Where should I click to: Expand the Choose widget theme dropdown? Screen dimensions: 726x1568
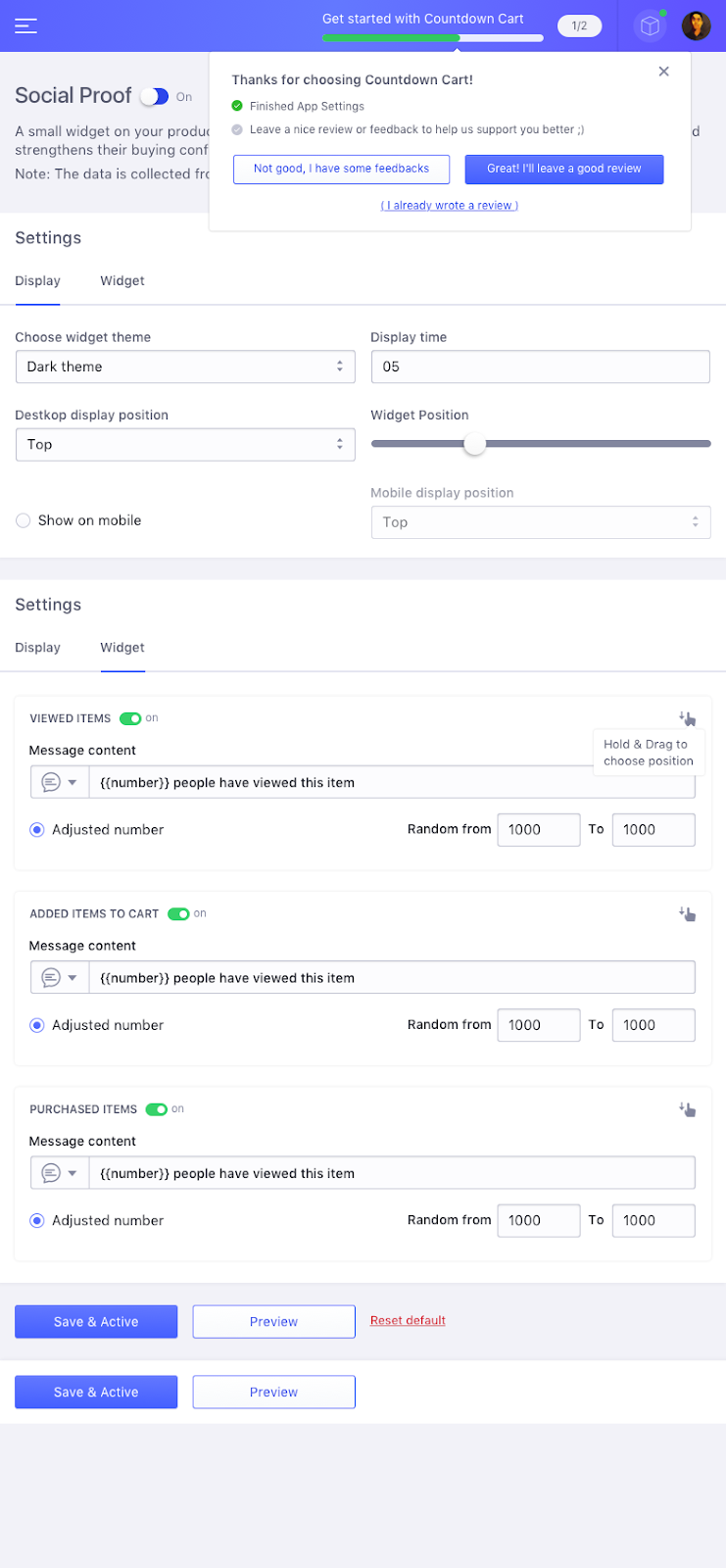pyautogui.click(x=185, y=367)
